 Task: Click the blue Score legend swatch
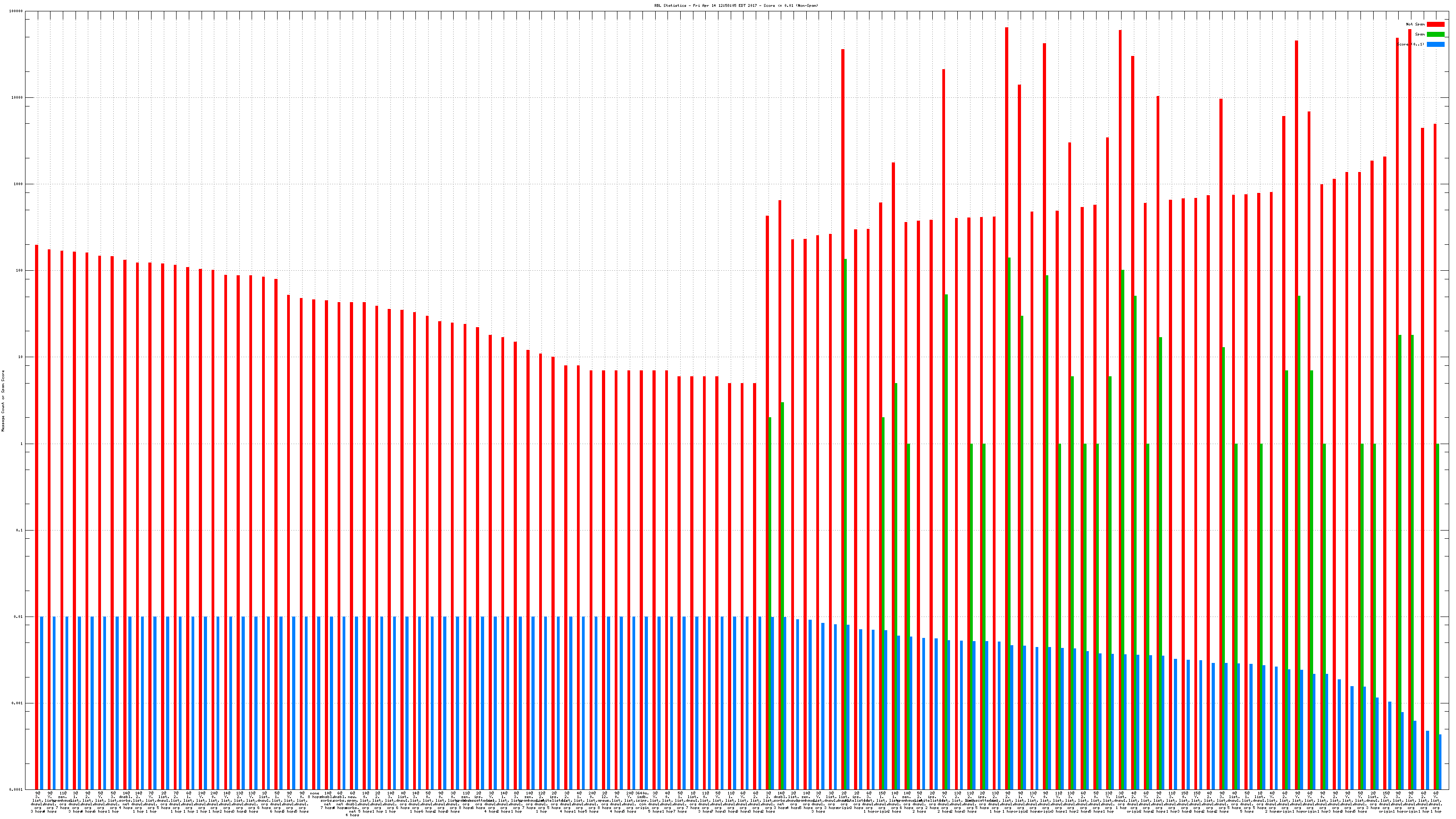(x=1435, y=44)
